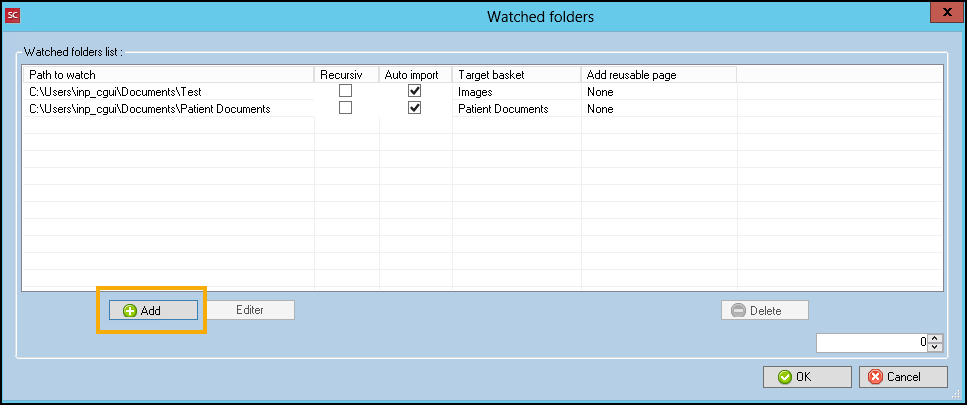Click the spinner down arrow

click(x=935, y=347)
